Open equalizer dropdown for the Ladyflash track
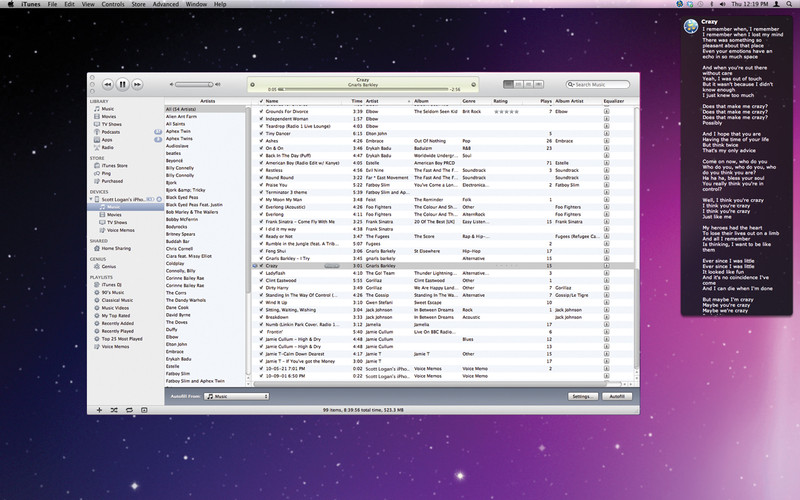Image resolution: width=800 pixels, height=500 pixels. pos(606,272)
